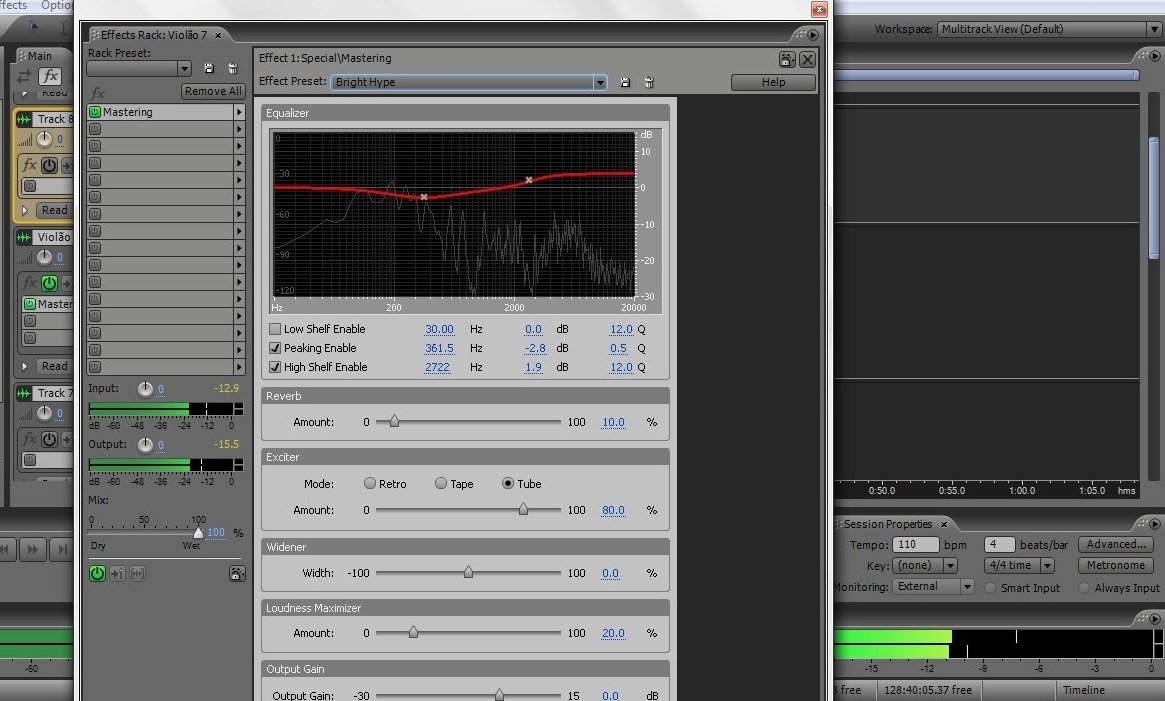
Task: Disable the Peaking Enable checkbox
Action: coord(275,348)
